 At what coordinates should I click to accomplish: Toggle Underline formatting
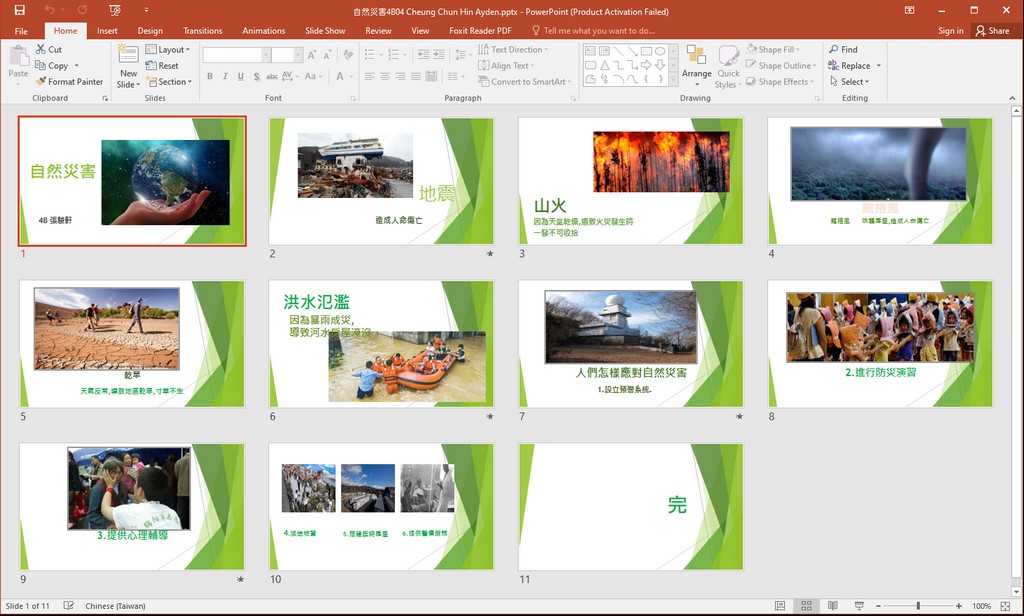pyautogui.click(x=241, y=76)
